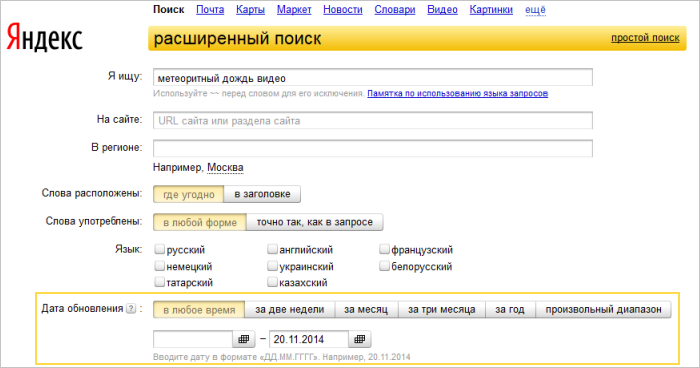Click the На сайте URL input field

click(373, 121)
